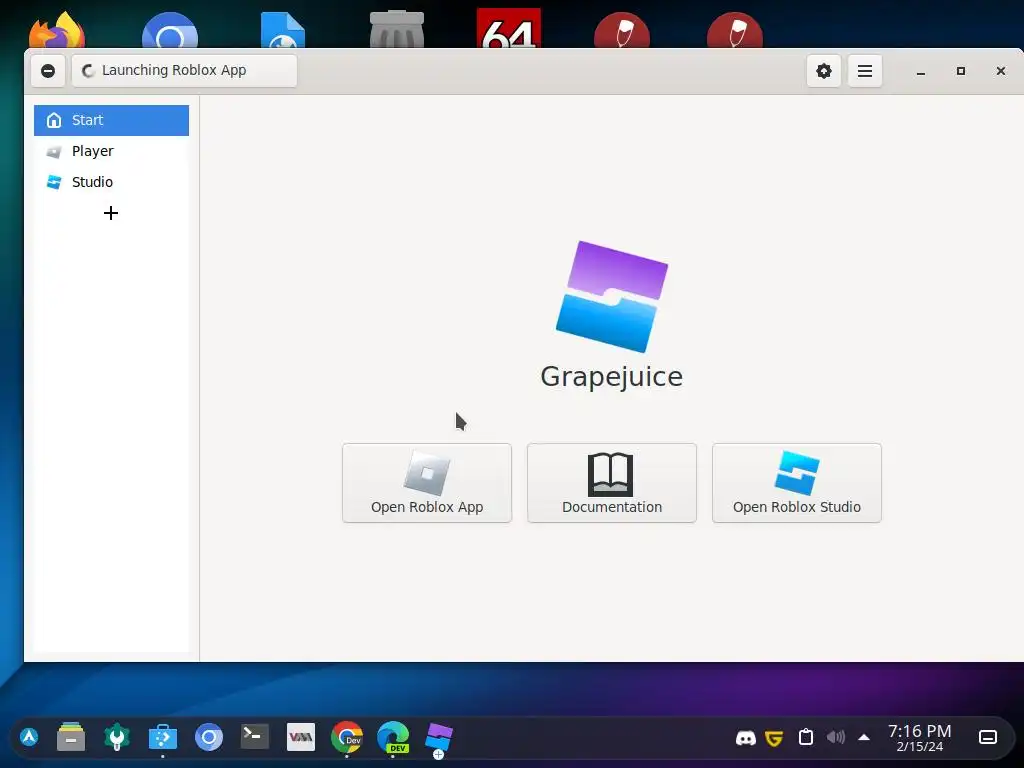Open the AIDA64 desktop icon

pyautogui.click(x=509, y=28)
